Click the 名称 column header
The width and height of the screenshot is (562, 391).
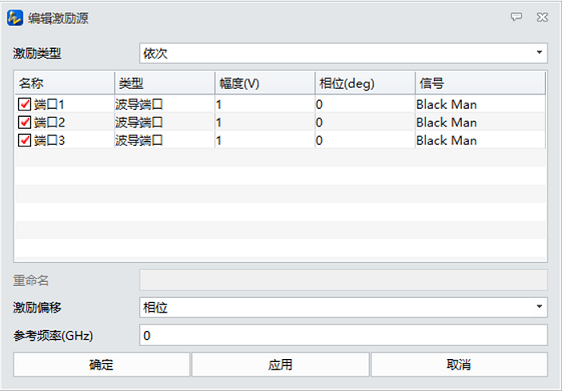coord(65,83)
